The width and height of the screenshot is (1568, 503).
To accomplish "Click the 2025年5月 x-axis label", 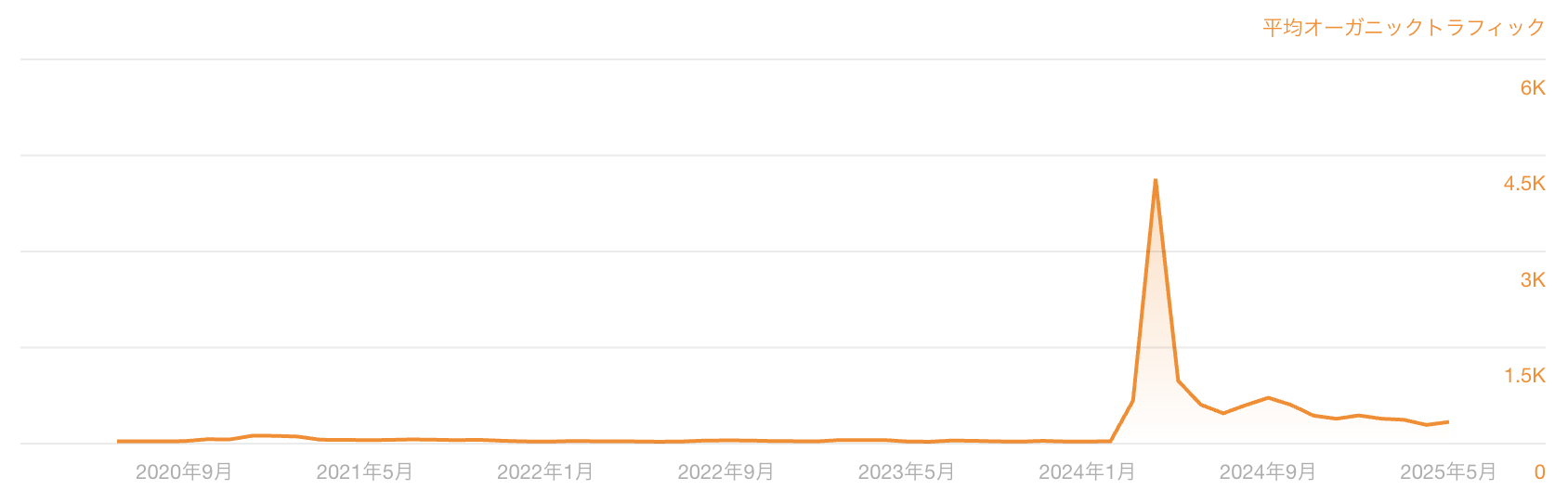I will [x=1448, y=472].
